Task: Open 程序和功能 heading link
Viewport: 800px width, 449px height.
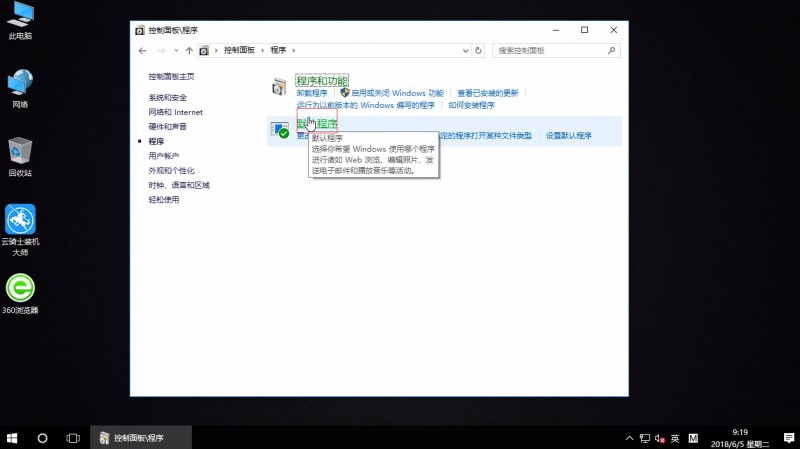Action: pyautogui.click(x=322, y=81)
